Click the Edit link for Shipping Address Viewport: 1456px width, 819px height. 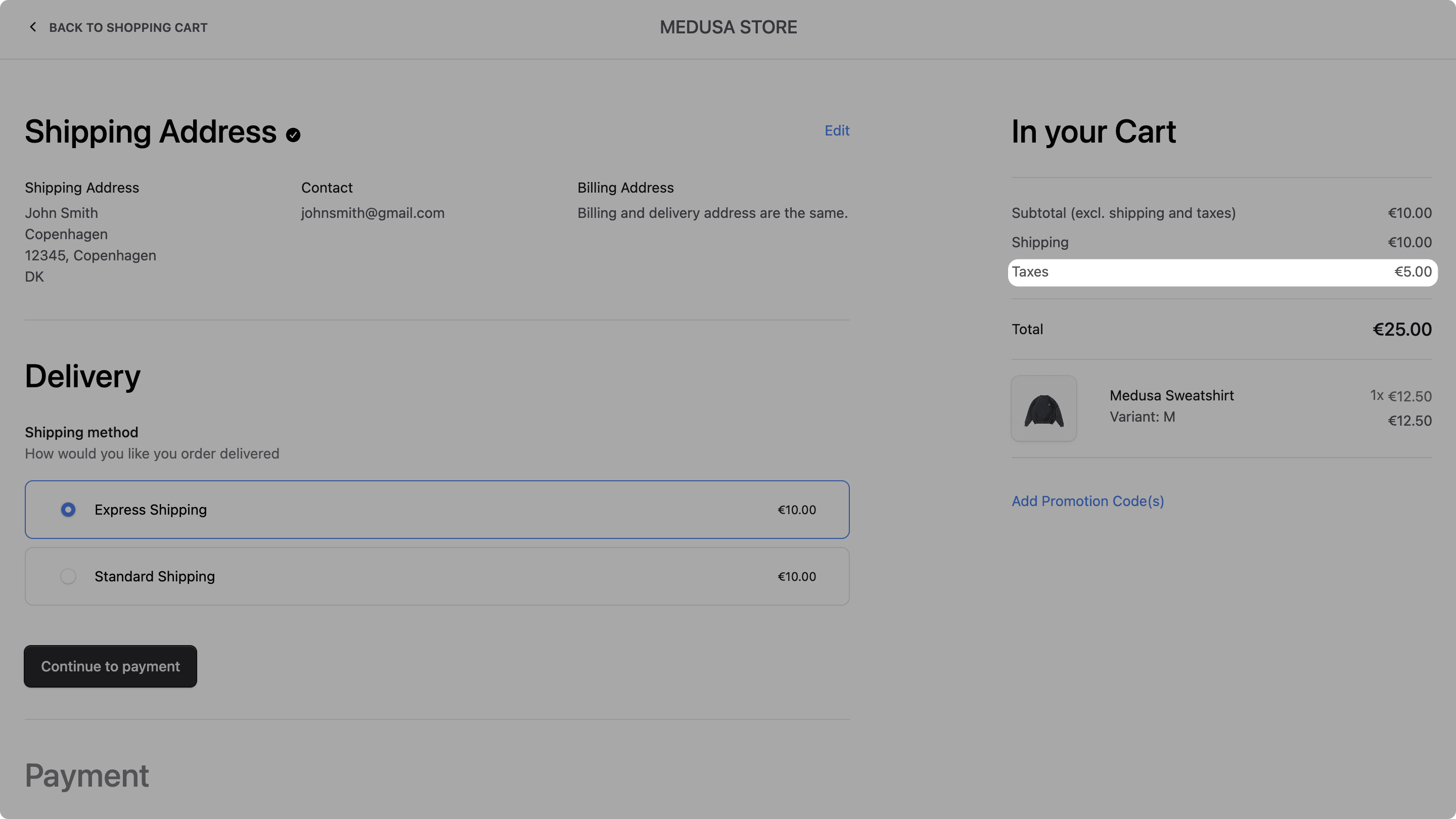pyautogui.click(x=837, y=130)
